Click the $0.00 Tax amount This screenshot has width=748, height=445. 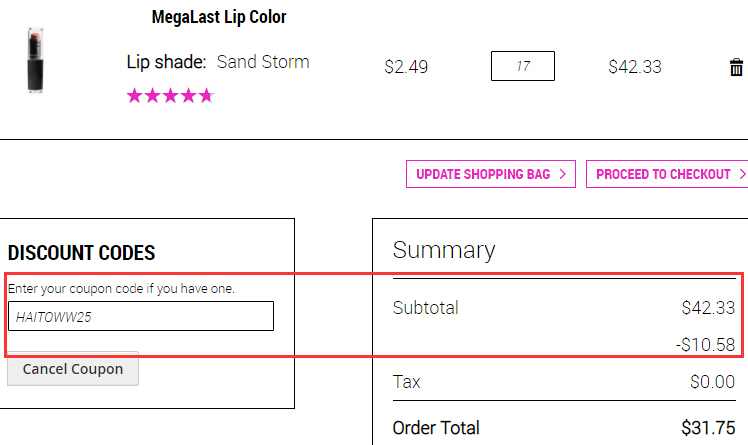712,382
